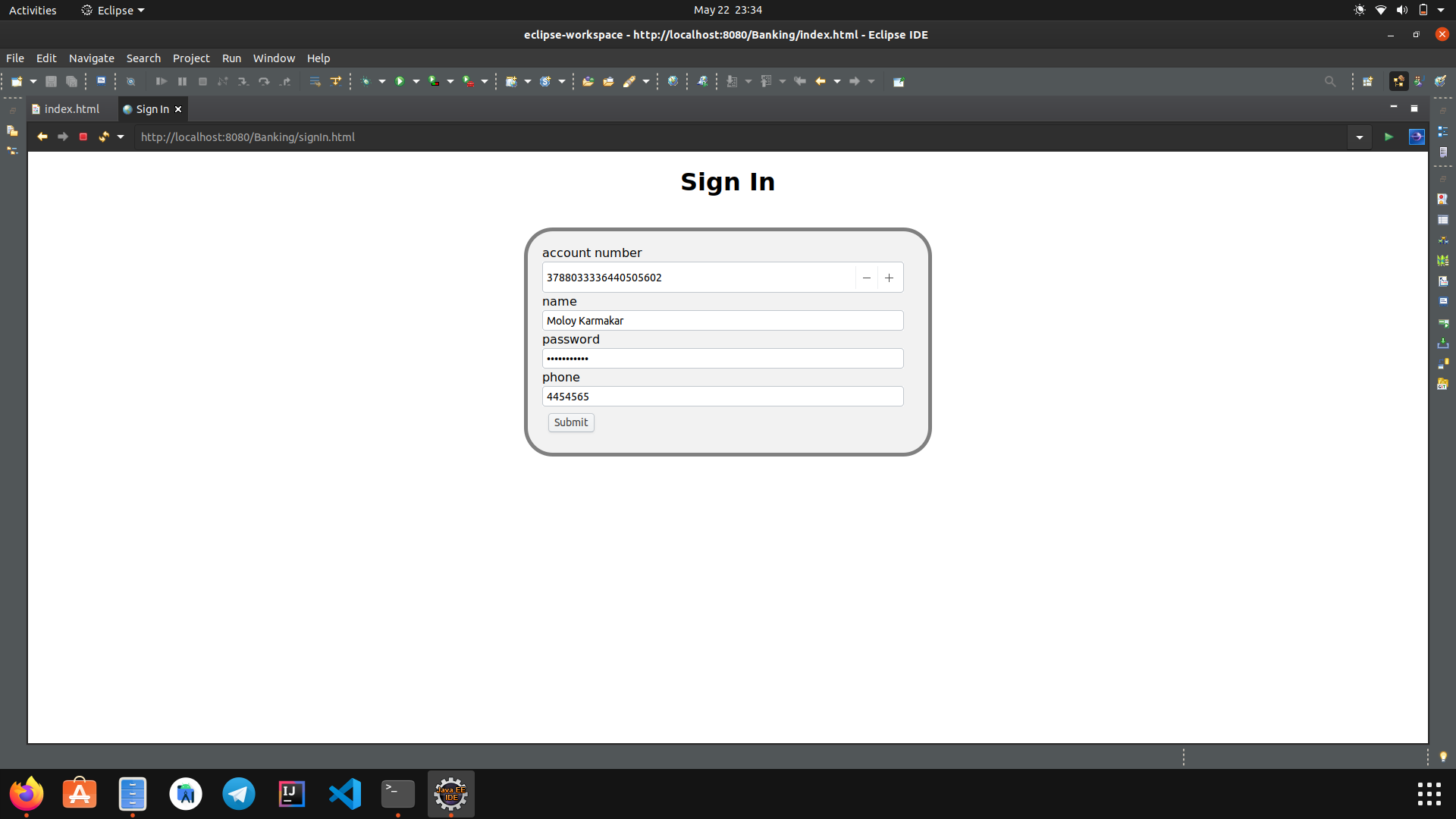
Task: Click the green Go arrow at URL bar end
Action: pyautogui.click(x=1389, y=136)
